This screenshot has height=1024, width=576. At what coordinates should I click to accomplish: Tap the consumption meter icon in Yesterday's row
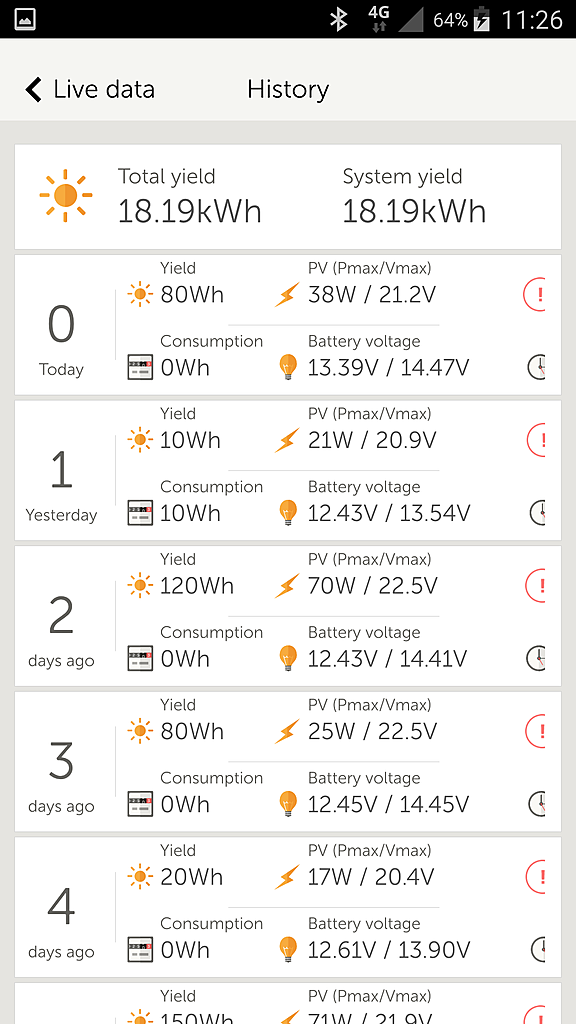140,513
